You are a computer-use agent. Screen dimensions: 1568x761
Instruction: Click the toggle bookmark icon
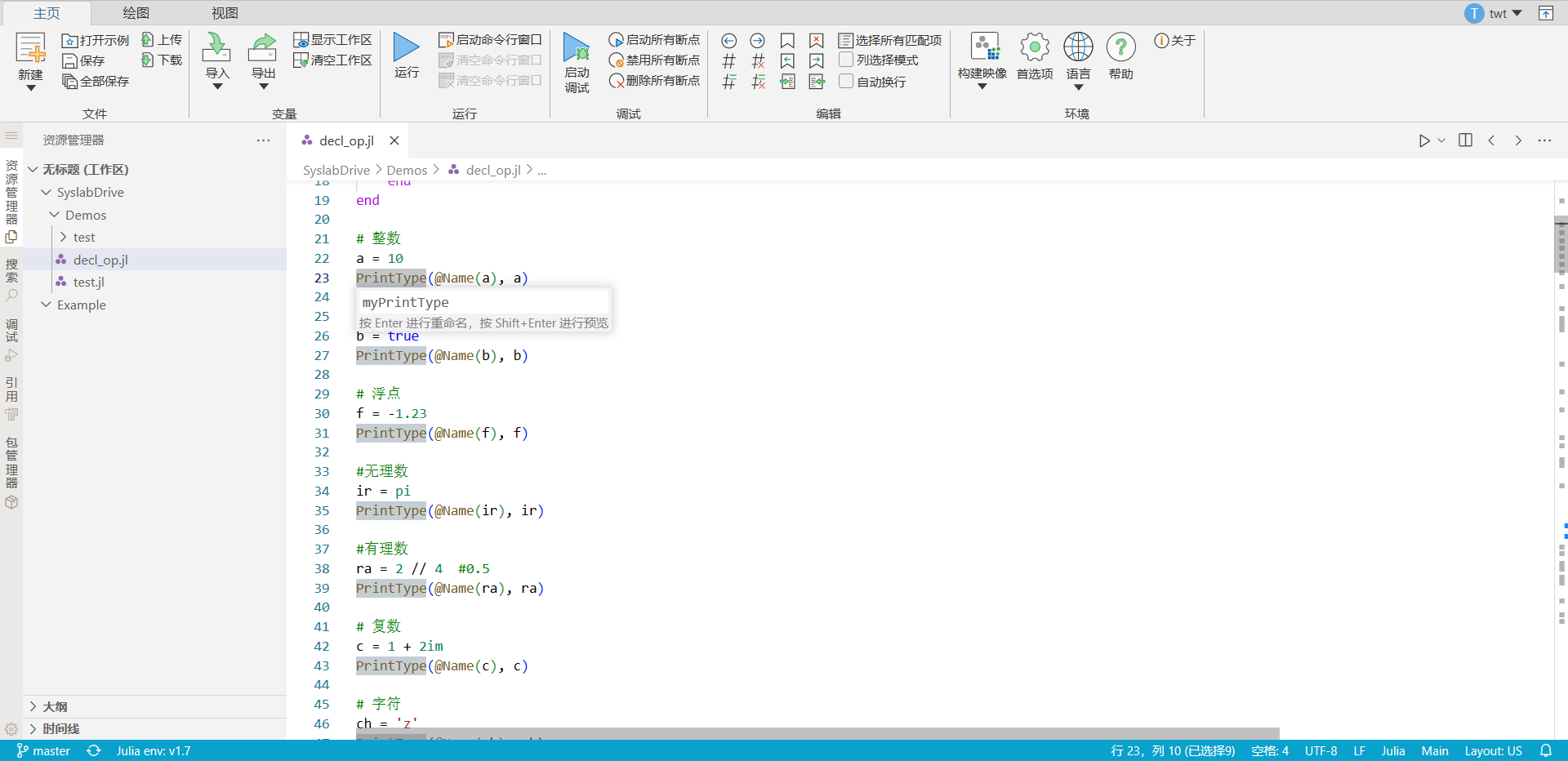coord(787,40)
